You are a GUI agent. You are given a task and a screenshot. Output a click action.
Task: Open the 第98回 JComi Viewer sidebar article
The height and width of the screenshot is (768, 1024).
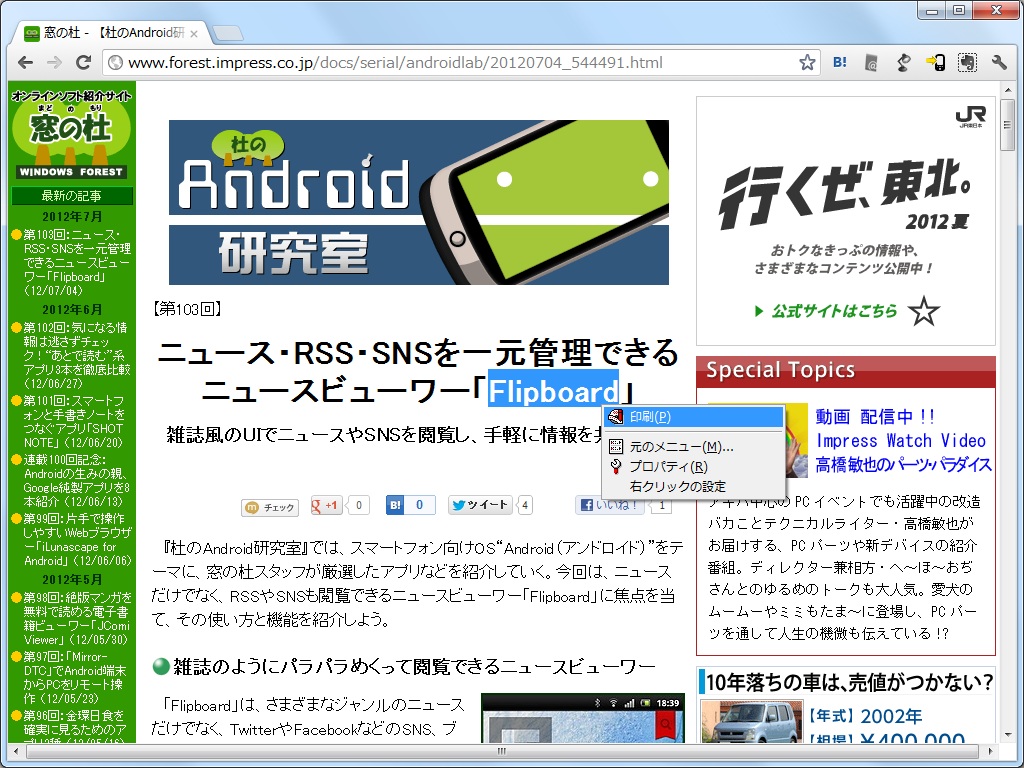point(77,618)
